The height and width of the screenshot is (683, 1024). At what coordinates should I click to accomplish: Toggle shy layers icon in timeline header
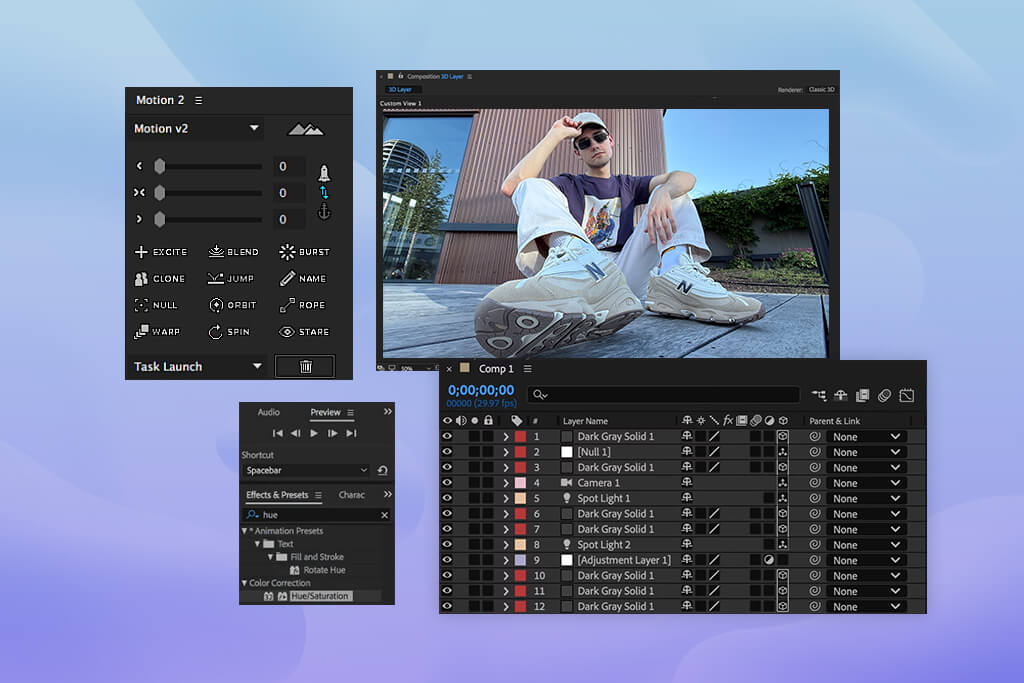point(840,395)
